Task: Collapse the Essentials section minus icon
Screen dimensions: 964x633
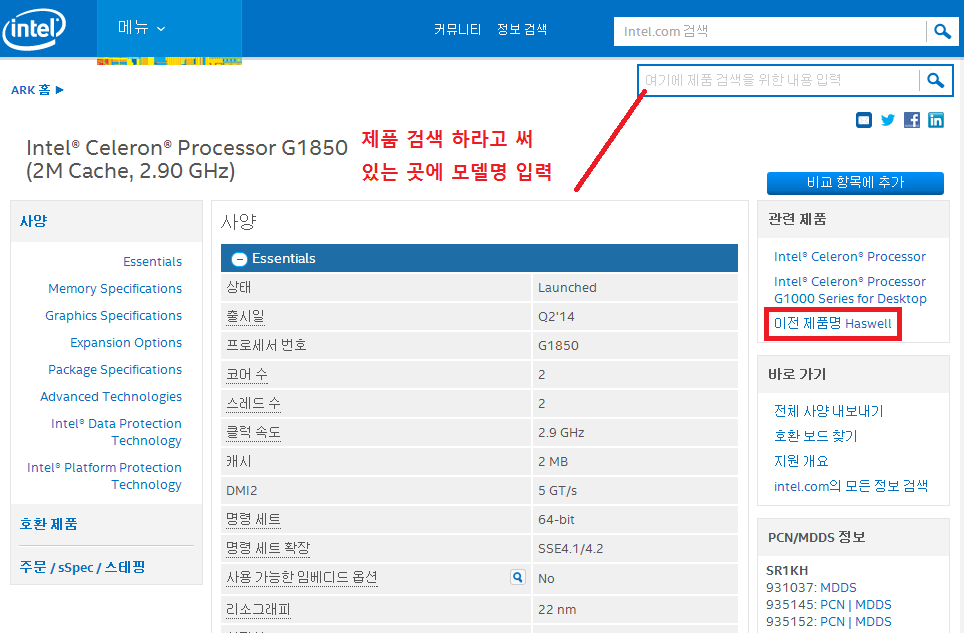Action: click(239, 259)
